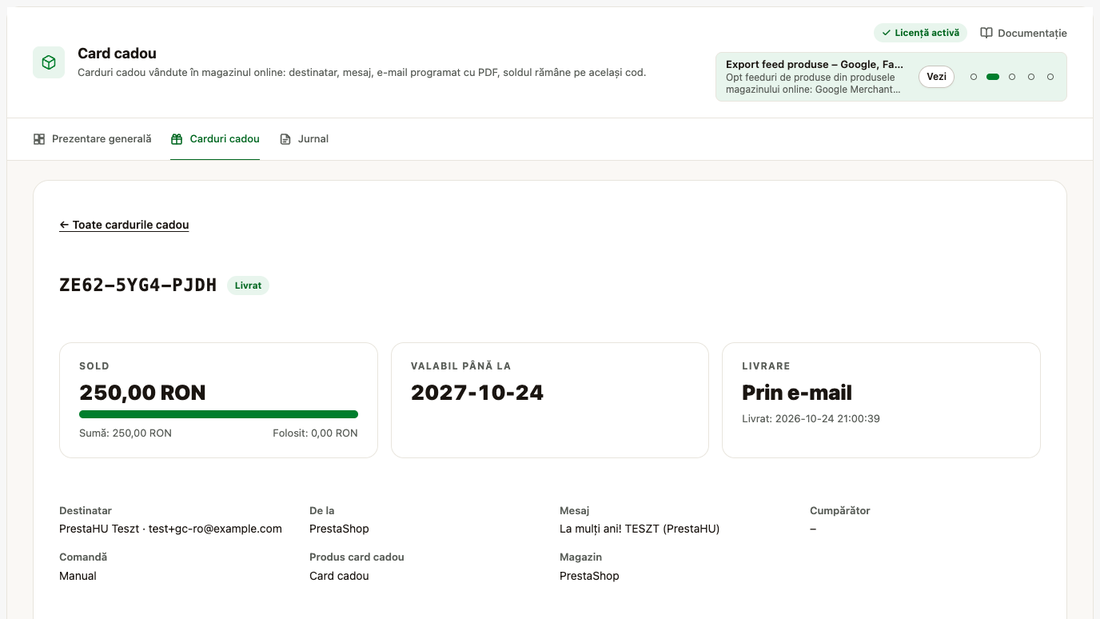Click the Sumă: 250,00 RON text
Viewport: 1100px width, 619px height.
pos(126,433)
